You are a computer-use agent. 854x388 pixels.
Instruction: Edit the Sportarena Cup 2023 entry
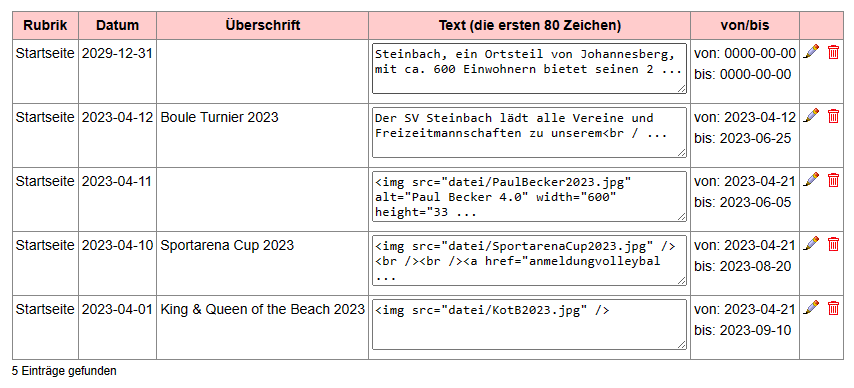pos(811,243)
